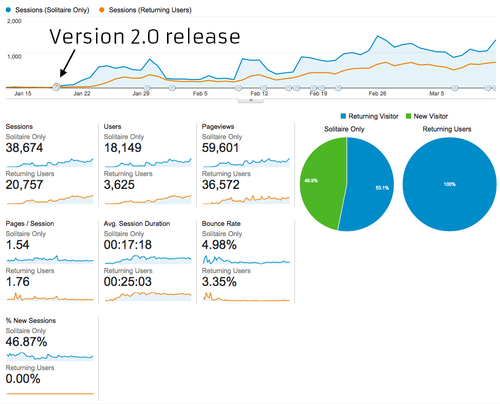Select the Returning Users bounce rate 3.35%
500x404 pixels.
(219, 282)
